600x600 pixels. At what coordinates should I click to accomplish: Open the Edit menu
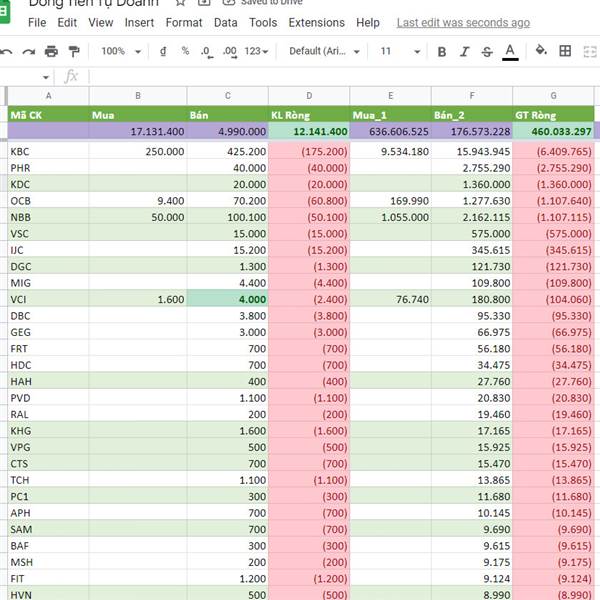67,23
